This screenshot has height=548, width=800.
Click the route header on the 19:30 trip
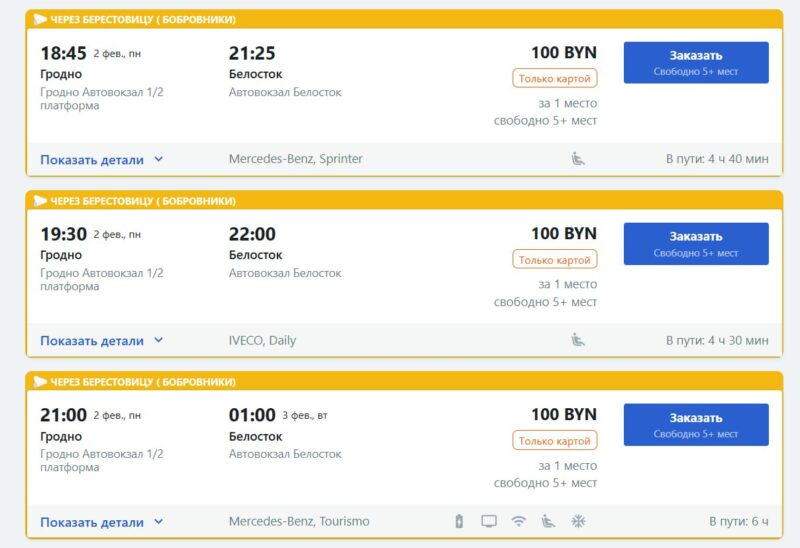click(143, 201)
